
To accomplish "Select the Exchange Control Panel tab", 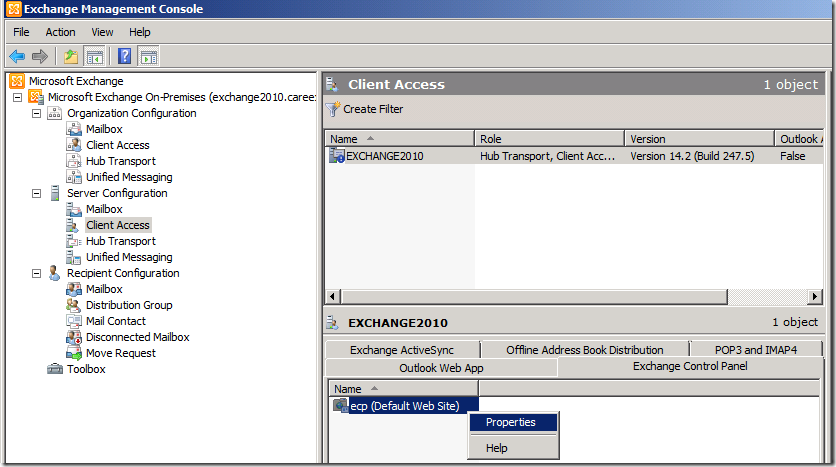I will tap(690, 366).
